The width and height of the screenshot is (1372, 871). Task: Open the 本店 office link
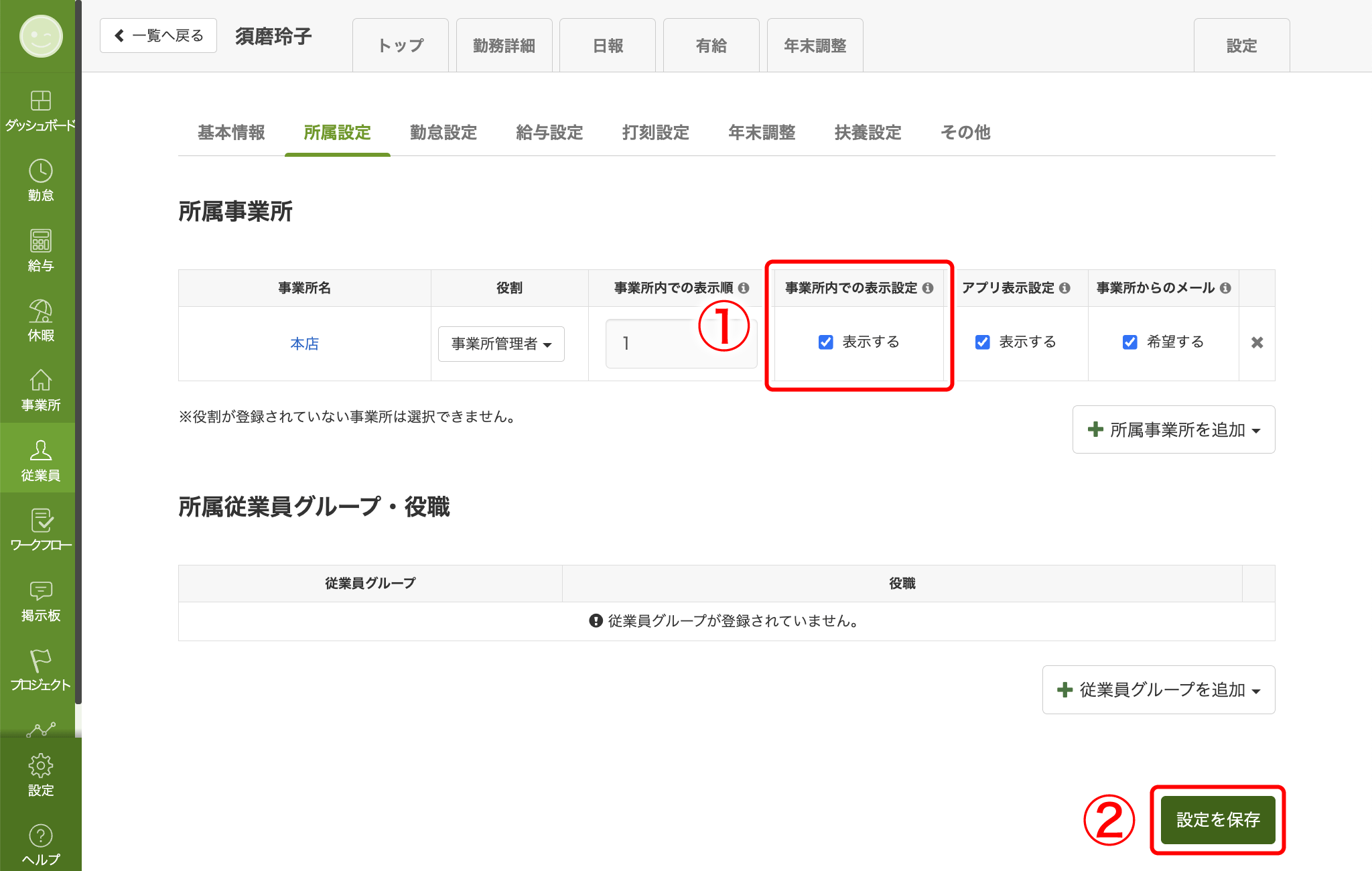click(304, 344)
